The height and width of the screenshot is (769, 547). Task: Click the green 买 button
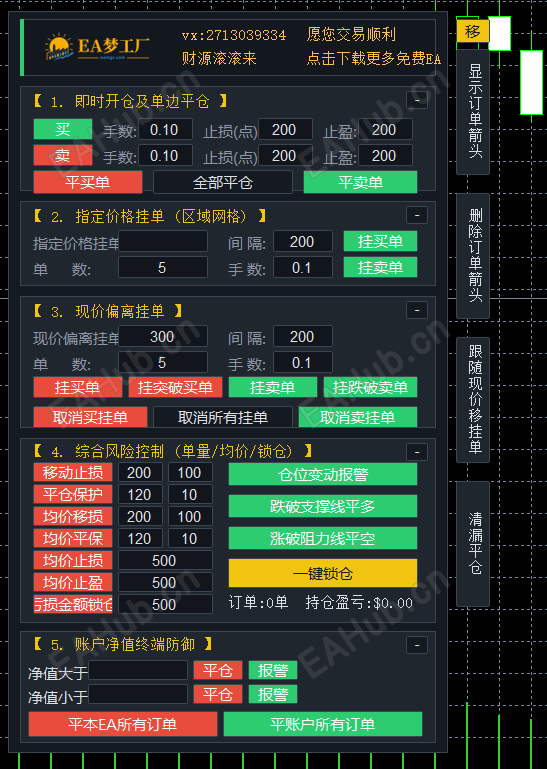point(63,129)
